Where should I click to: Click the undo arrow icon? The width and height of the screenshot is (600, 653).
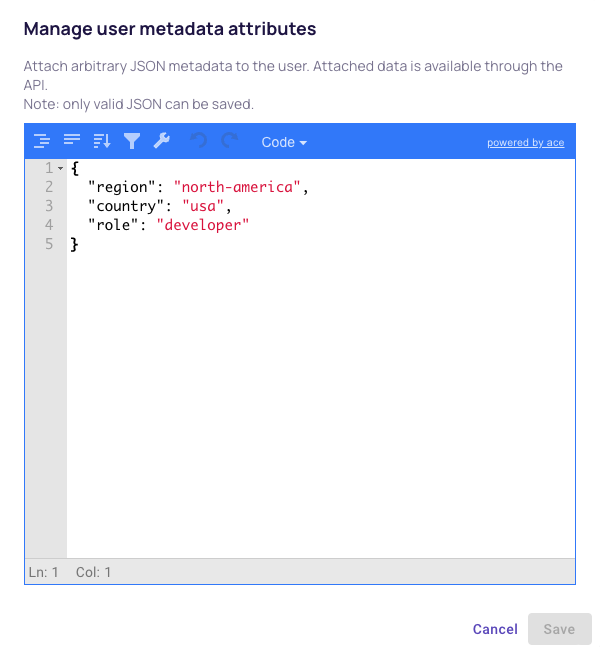pyautogui.click(x=199, y=141)
